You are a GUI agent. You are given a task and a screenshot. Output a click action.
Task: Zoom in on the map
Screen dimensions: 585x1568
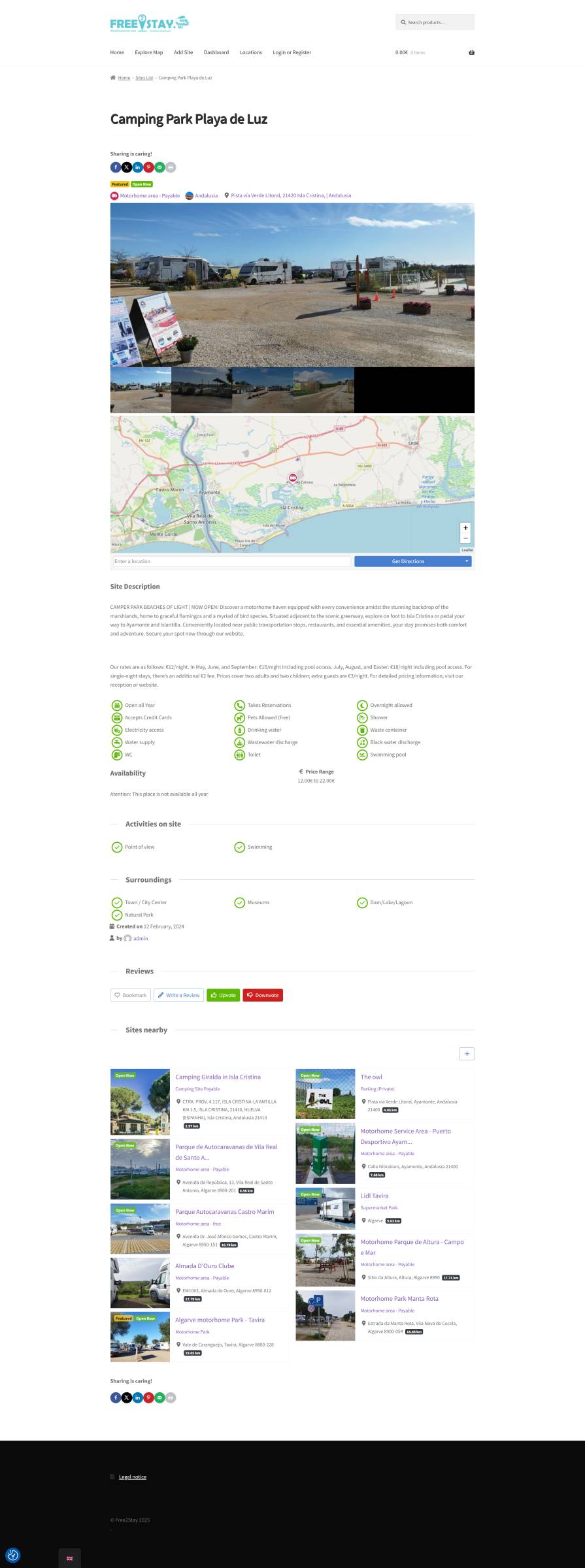click(465, 528)
